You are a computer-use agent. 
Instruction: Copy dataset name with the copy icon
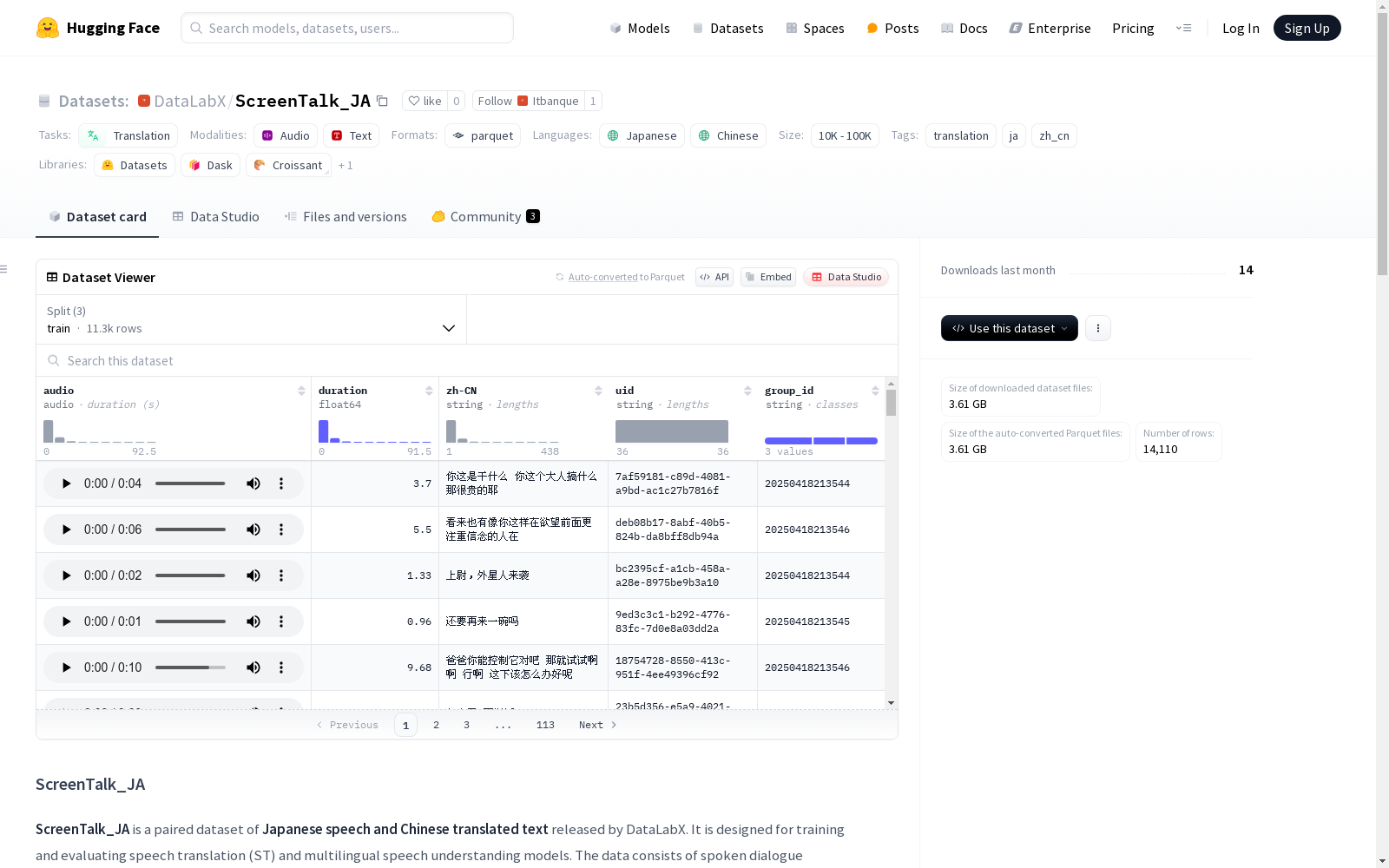[x=382, y=101]
